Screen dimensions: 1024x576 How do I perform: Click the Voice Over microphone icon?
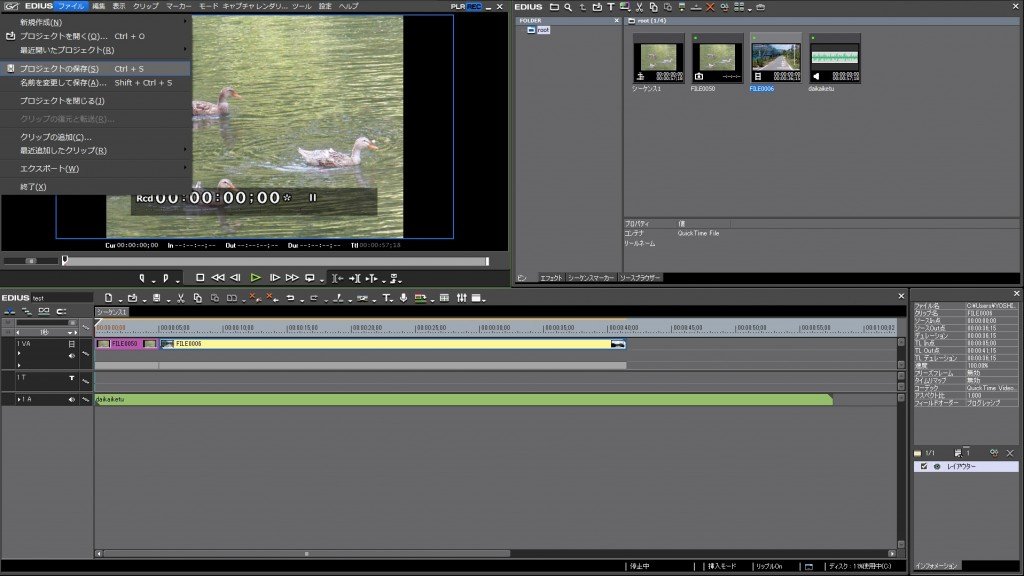(x=404, y=298)
